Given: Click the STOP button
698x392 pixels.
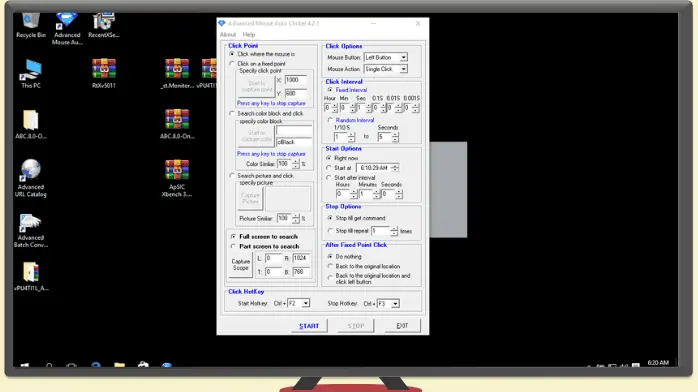Looking at the screenshot, I should click(x=356, y=326).
